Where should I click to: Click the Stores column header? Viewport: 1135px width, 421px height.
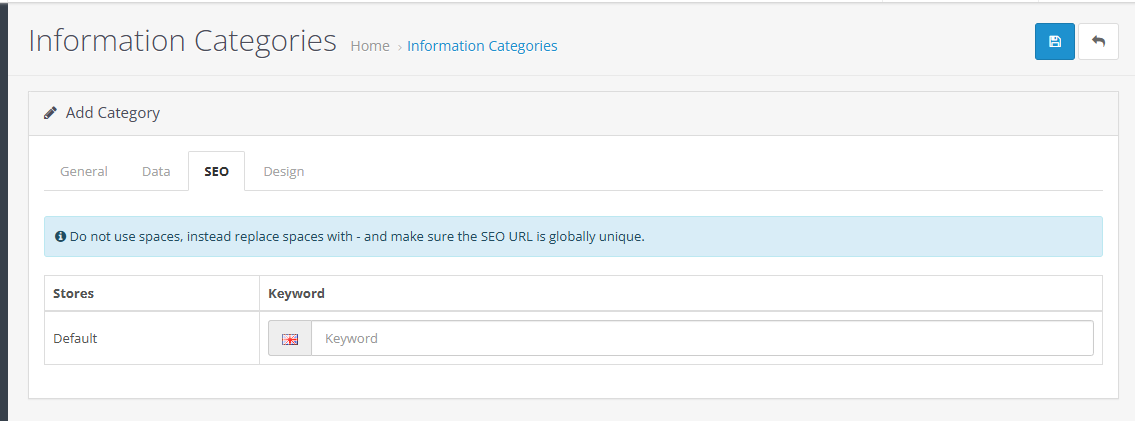click(x=73, y=293)
